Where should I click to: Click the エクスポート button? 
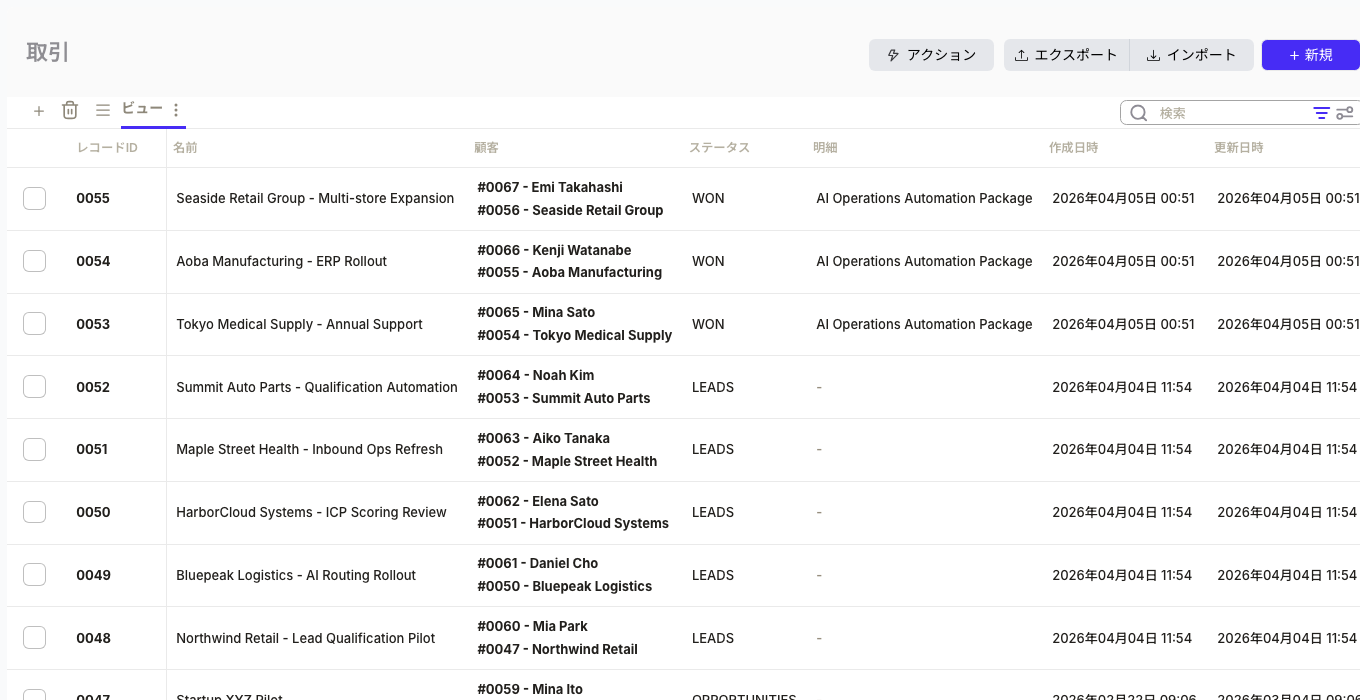point(1066,55)
